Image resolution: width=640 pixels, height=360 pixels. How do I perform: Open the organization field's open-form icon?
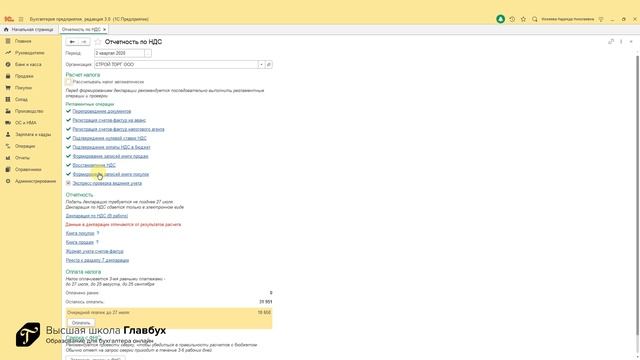pos(269,64)
